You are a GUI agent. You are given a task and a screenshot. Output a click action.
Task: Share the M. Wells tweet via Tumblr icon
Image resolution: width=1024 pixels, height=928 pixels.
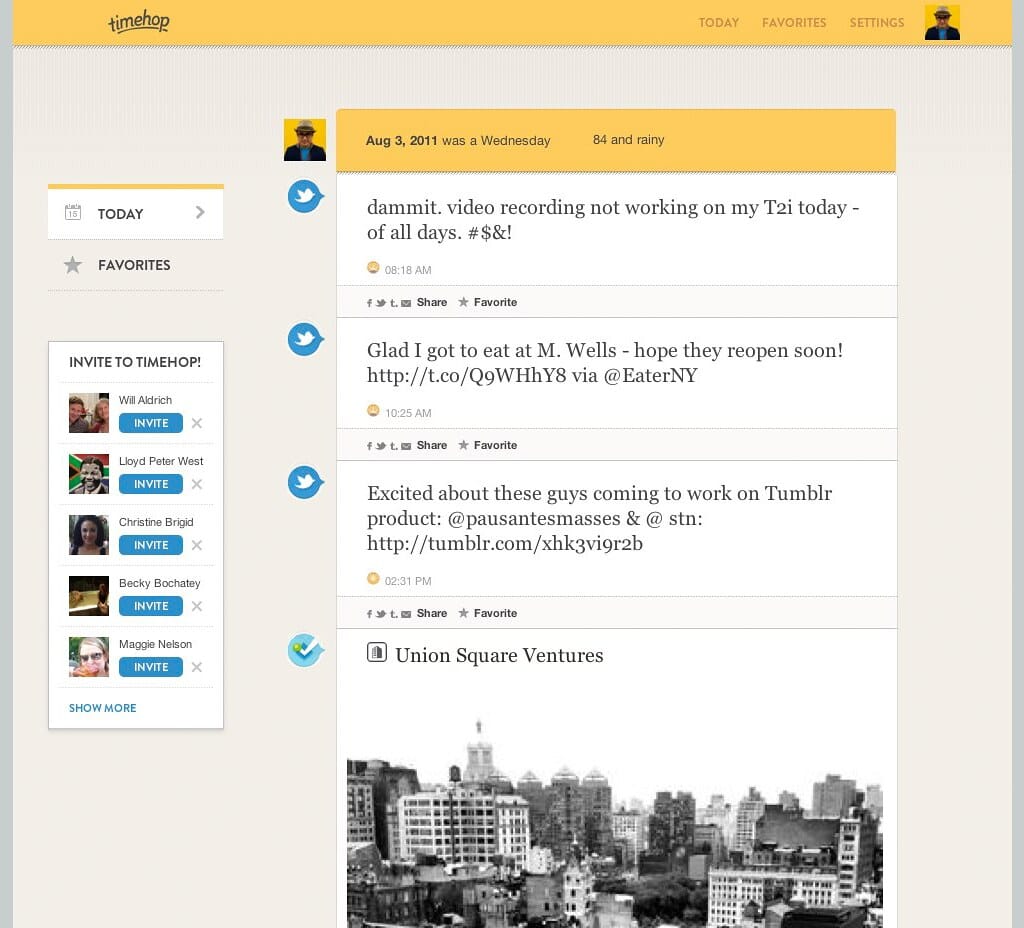coord(393,446)
